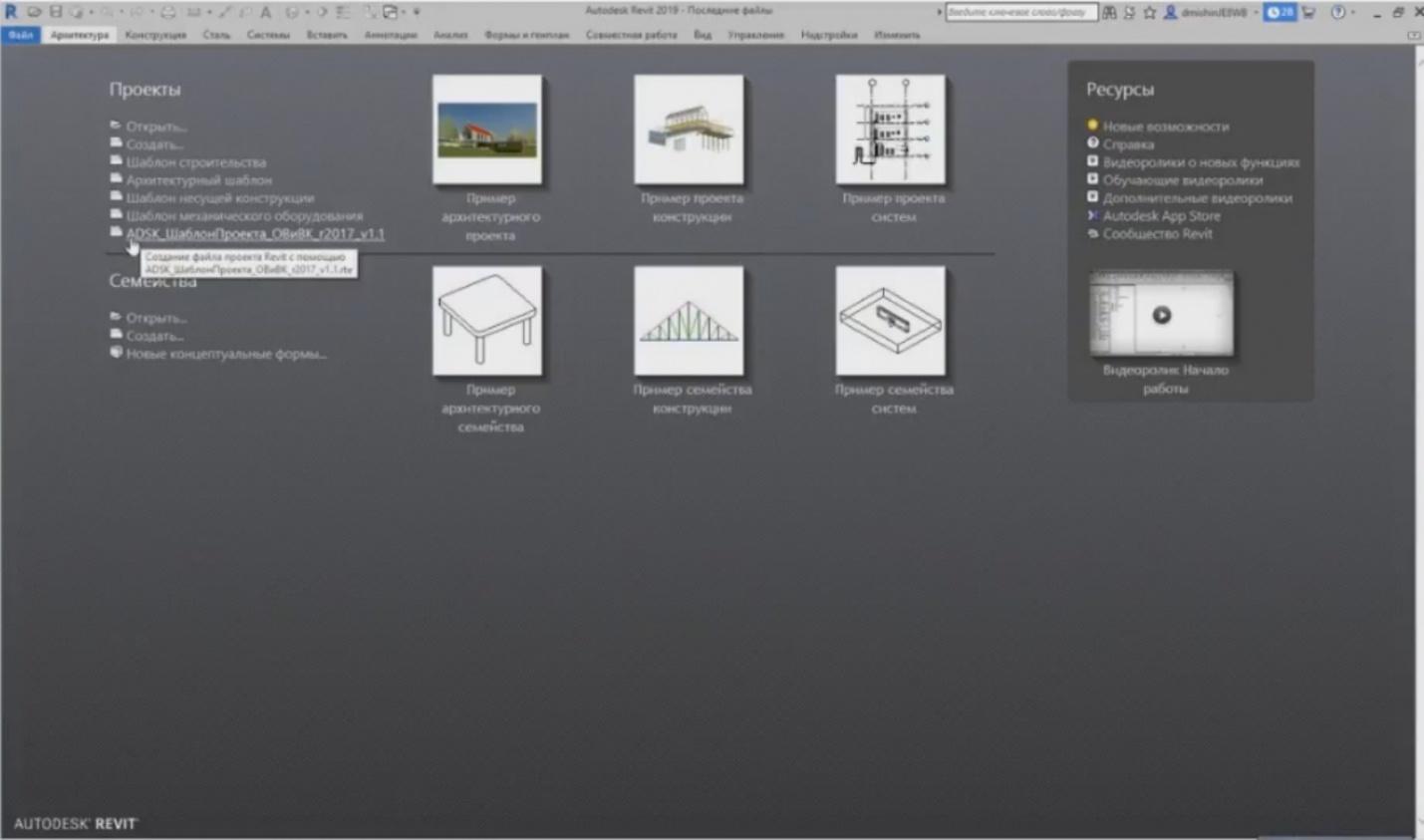1424x840 pixels.
Task: Switch to the Конструкция ribbon tab
Action: point(155,35)
